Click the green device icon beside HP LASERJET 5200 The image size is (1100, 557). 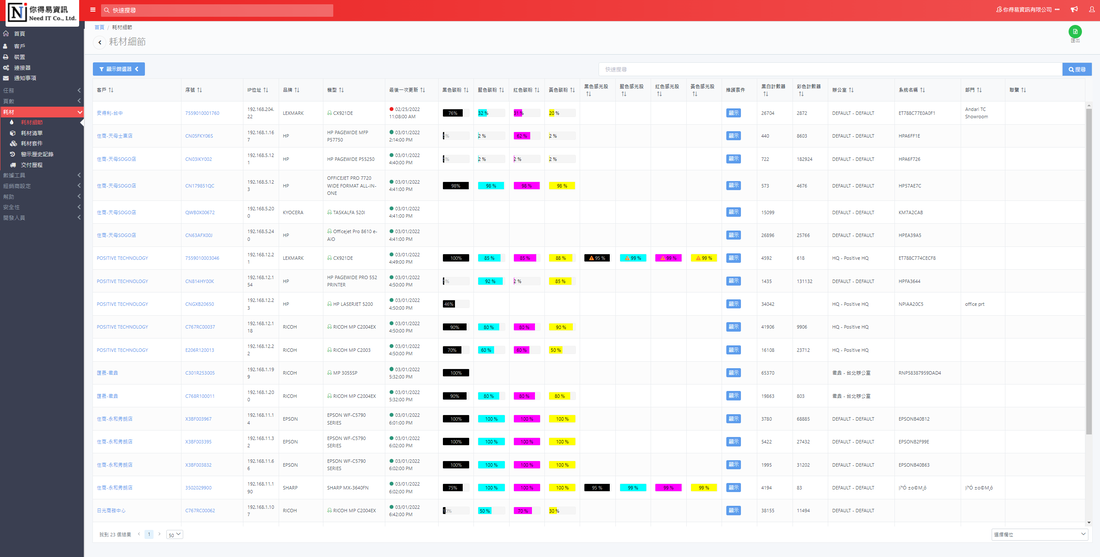[330, 304]
